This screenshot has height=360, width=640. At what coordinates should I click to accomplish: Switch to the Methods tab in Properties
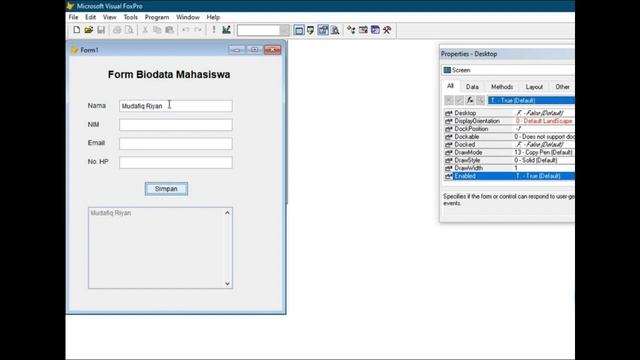tap(502, 87)
